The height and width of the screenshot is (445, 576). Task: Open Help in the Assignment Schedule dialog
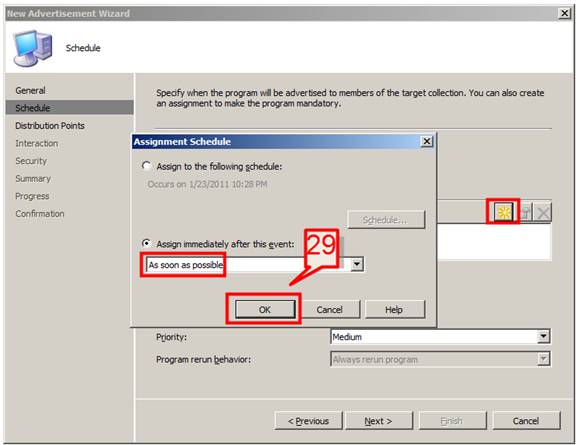(394, 309)
